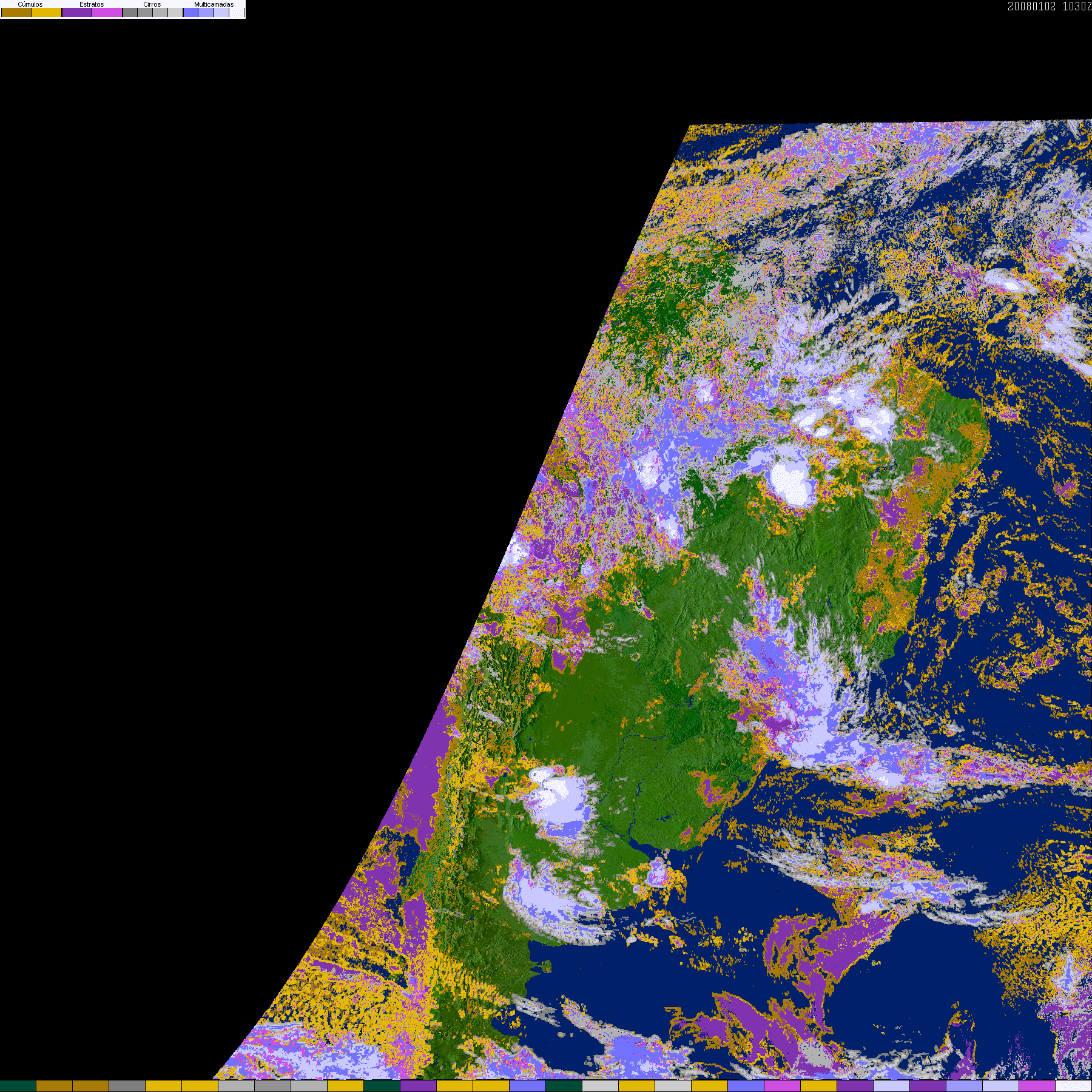1092x1092 pixels.
Task: Click the darkest gray Cirros legend swatch
Action: coord(130,12)
